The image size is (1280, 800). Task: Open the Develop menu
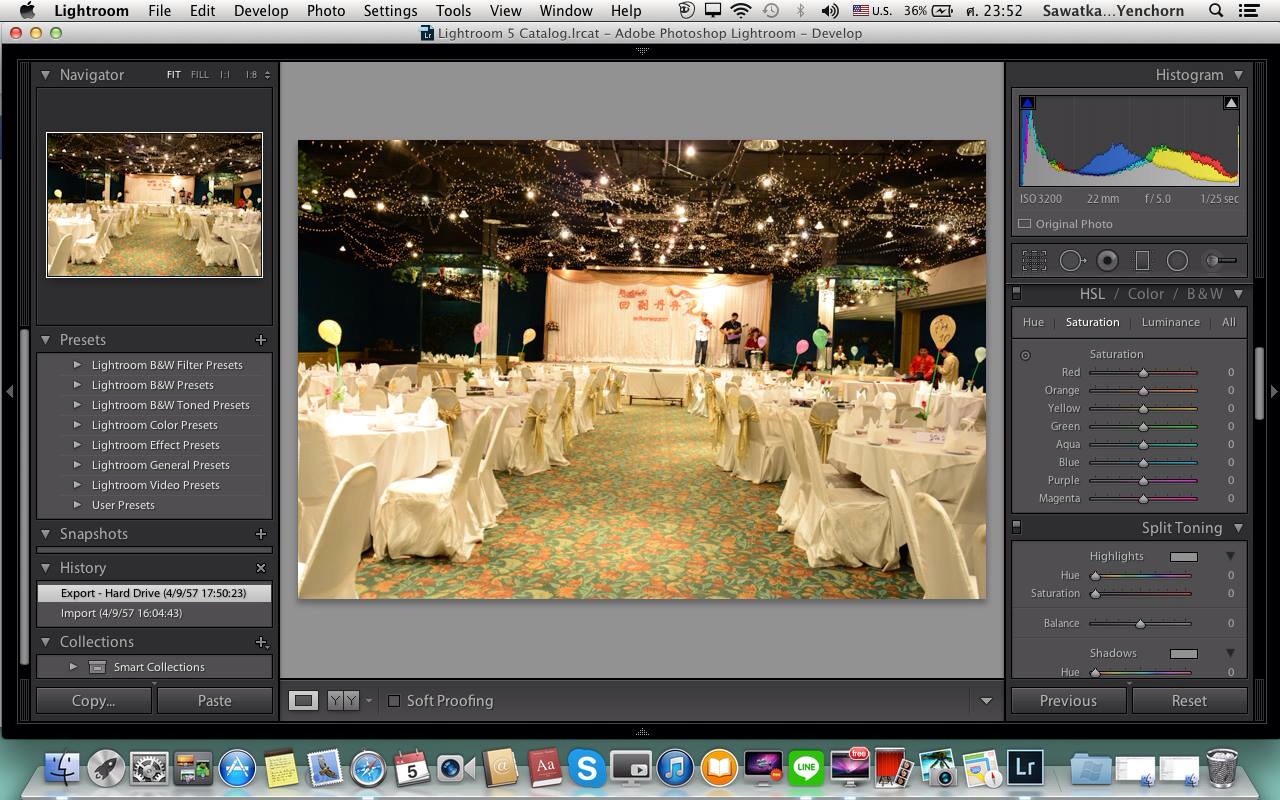pos(261,11)
